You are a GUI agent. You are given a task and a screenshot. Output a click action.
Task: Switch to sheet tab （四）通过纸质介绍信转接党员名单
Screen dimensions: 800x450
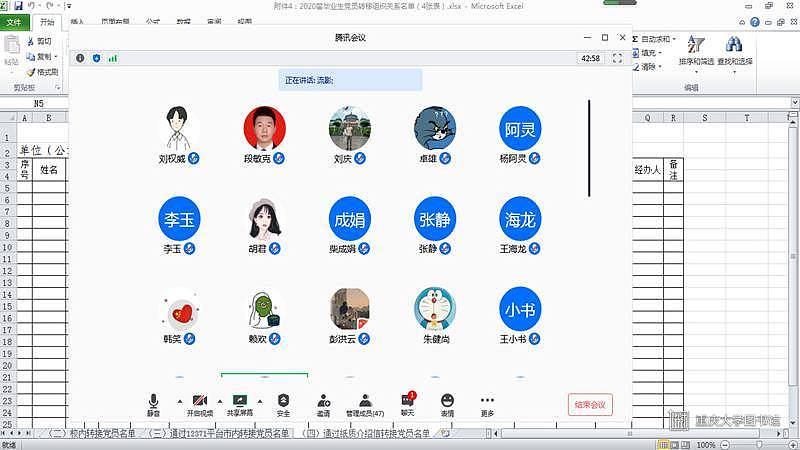pos(366,433)
